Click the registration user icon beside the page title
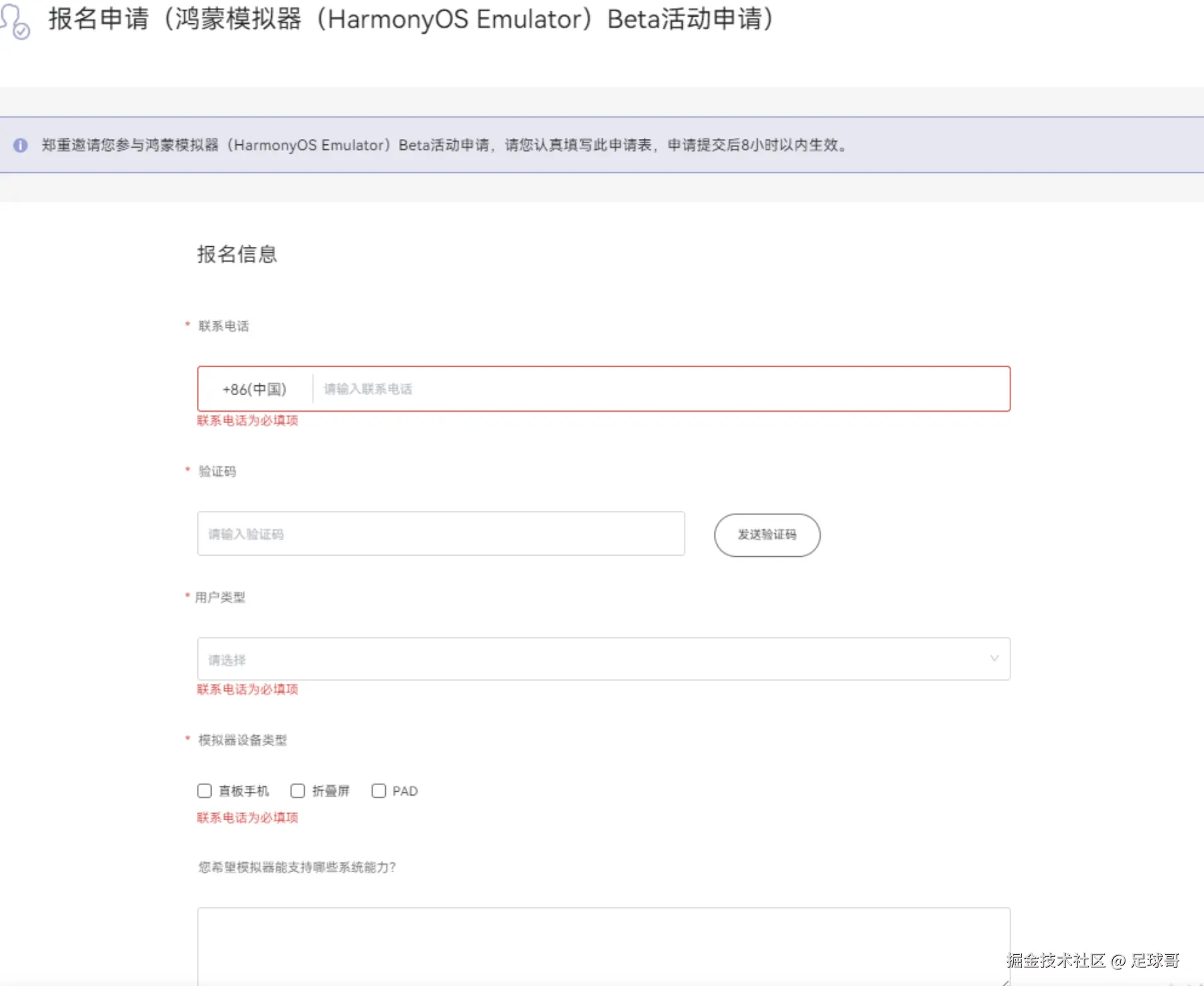The width and height of the screenshot is (1204, 994). pyautogui.click(x=15, y=21)
